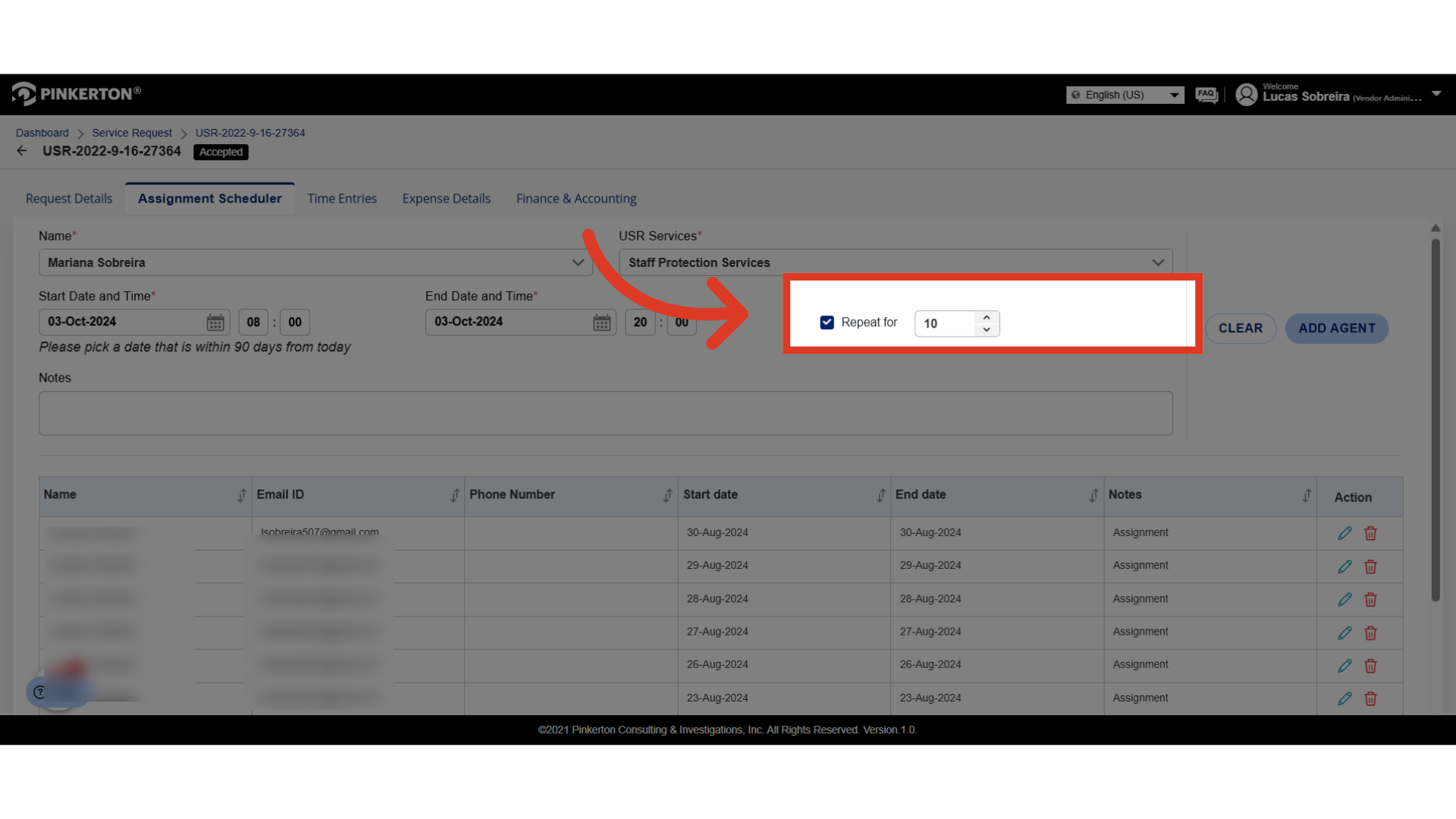
Task: Switch to the Time Entries tab
Action: pyautogui.click(x=342, y=199)
